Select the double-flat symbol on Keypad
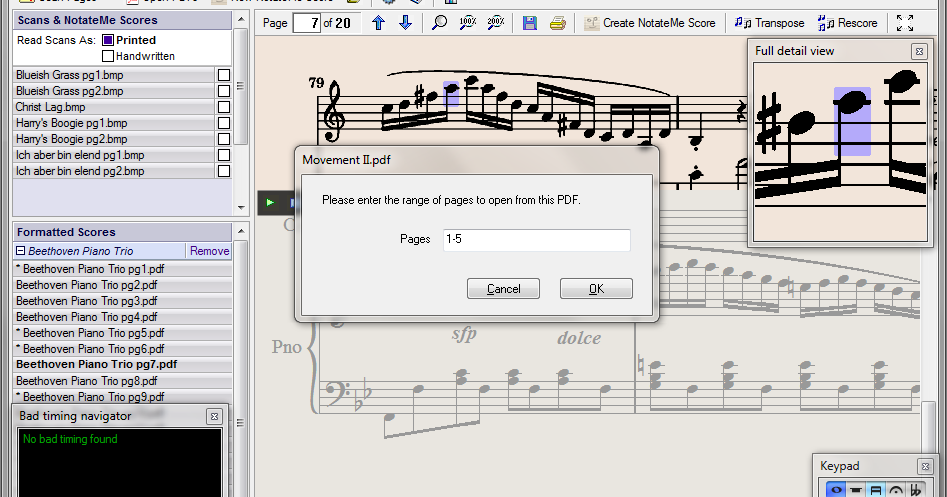The image size is (947, 497). [915, 490]
